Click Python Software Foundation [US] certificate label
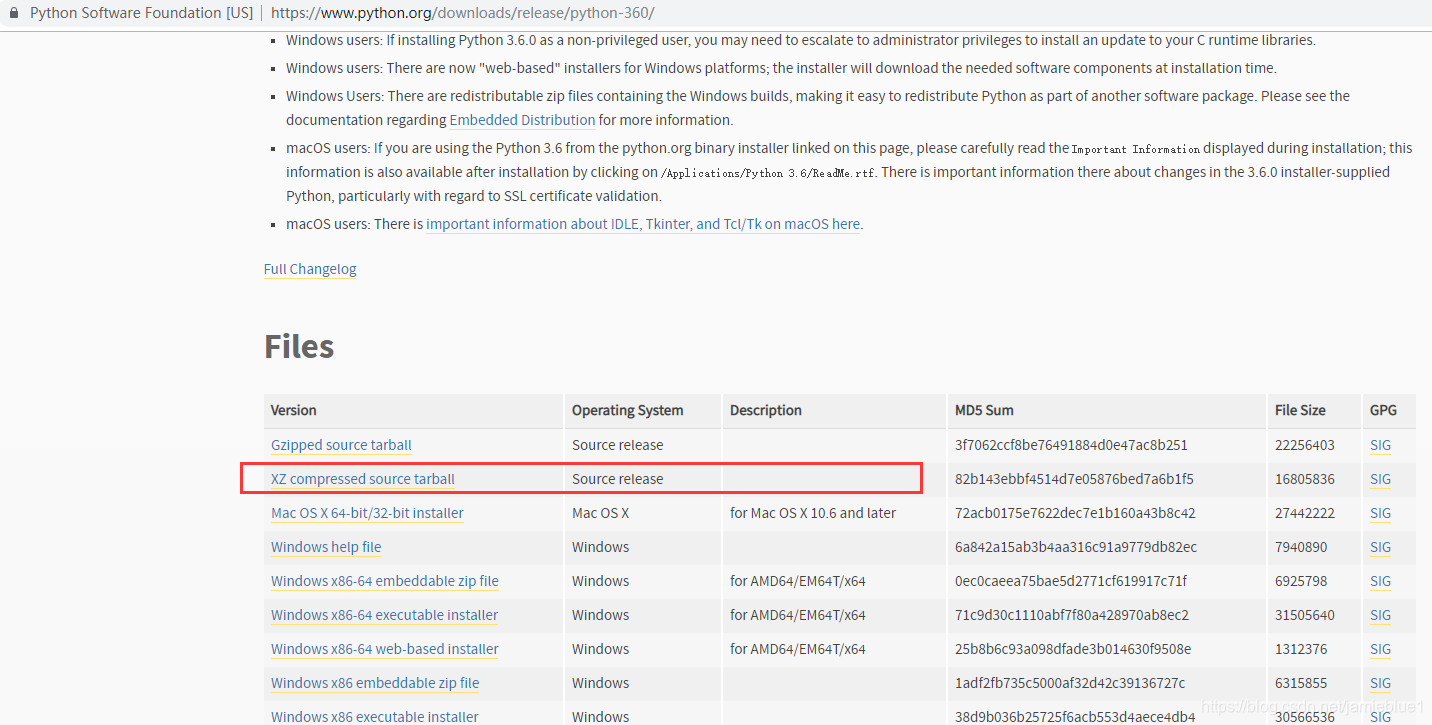 [141, 13]
